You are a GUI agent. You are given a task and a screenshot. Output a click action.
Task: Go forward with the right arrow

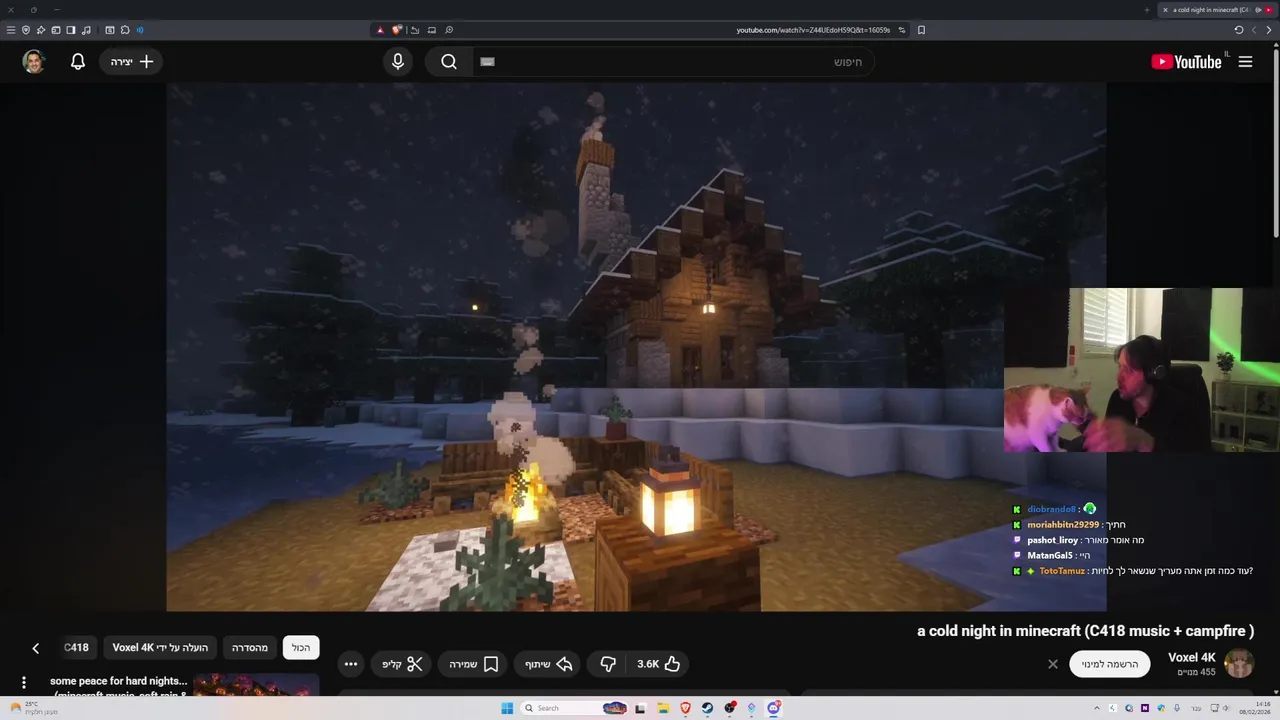1269,30
